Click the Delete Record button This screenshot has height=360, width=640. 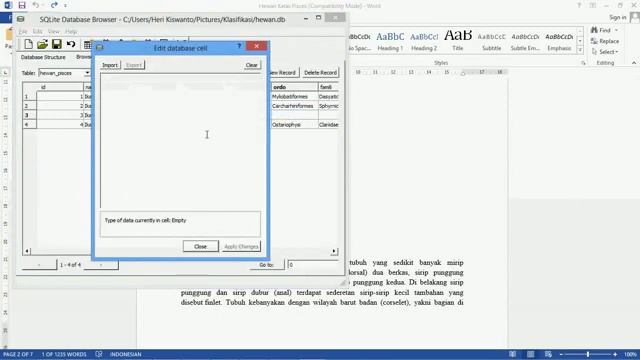click(x=320, y=73)
